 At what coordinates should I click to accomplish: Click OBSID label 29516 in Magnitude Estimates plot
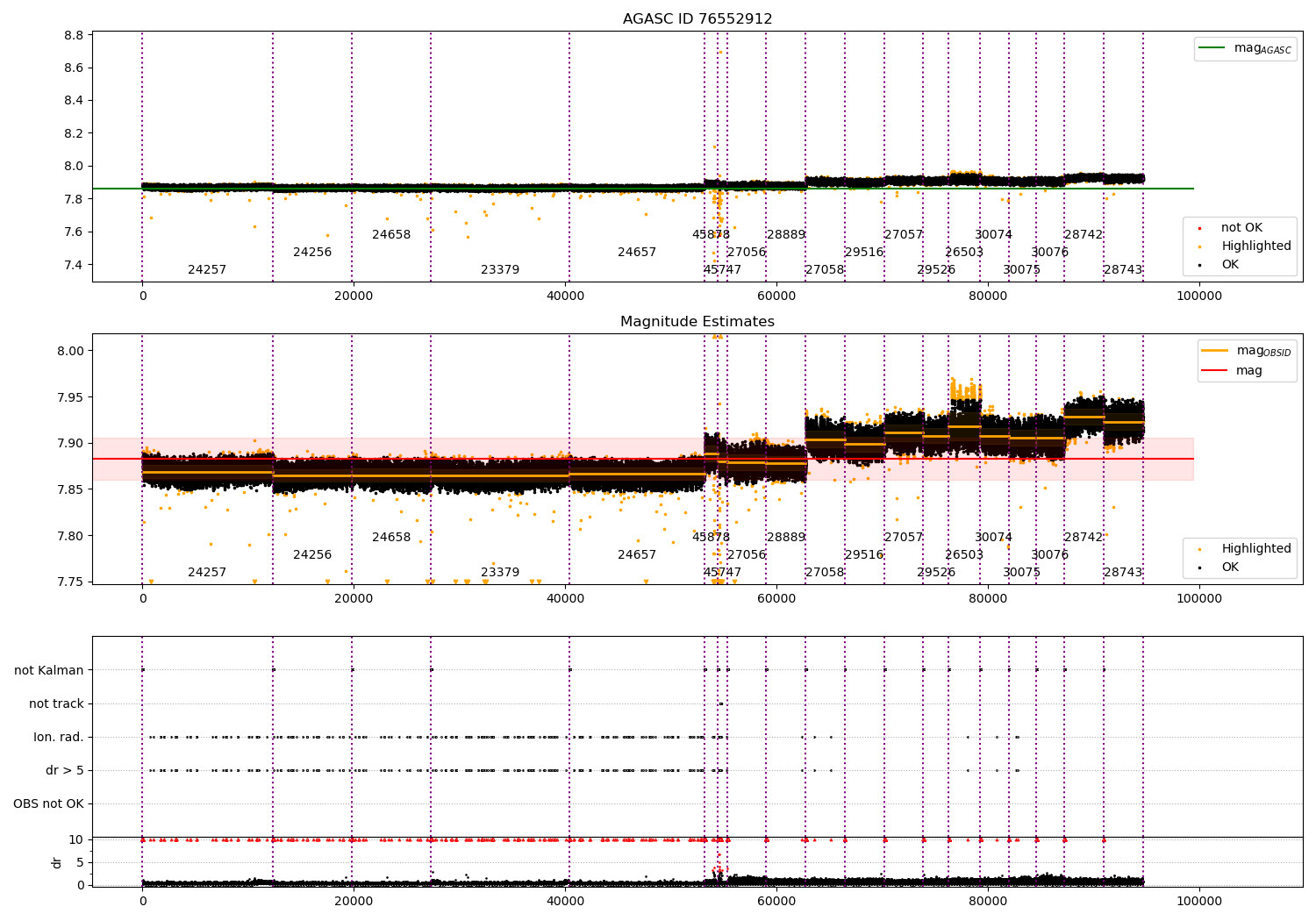coord(864,555)
